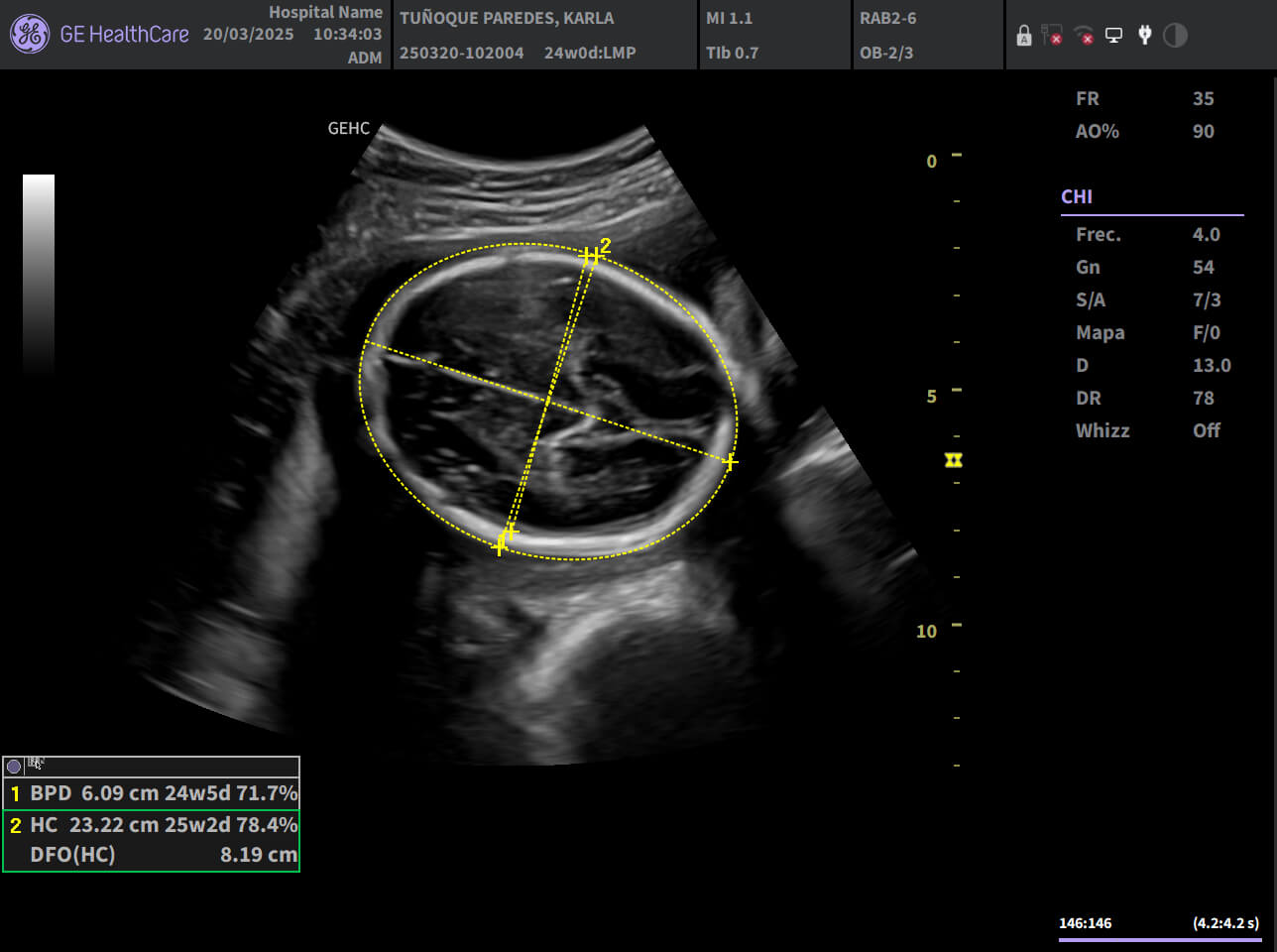Click the results window move cursor icon

point(36,764)
